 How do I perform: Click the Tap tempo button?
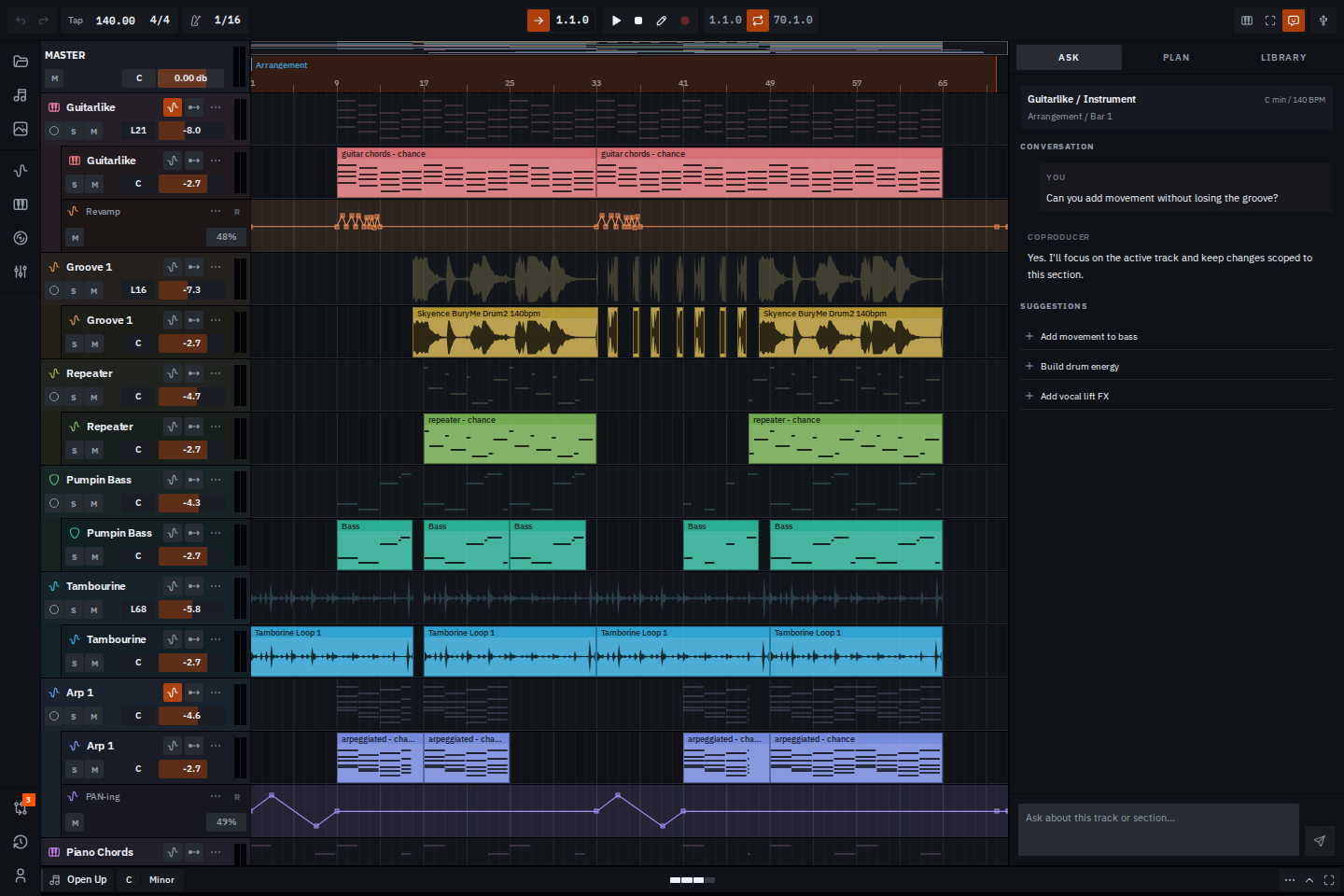[76, 21]
